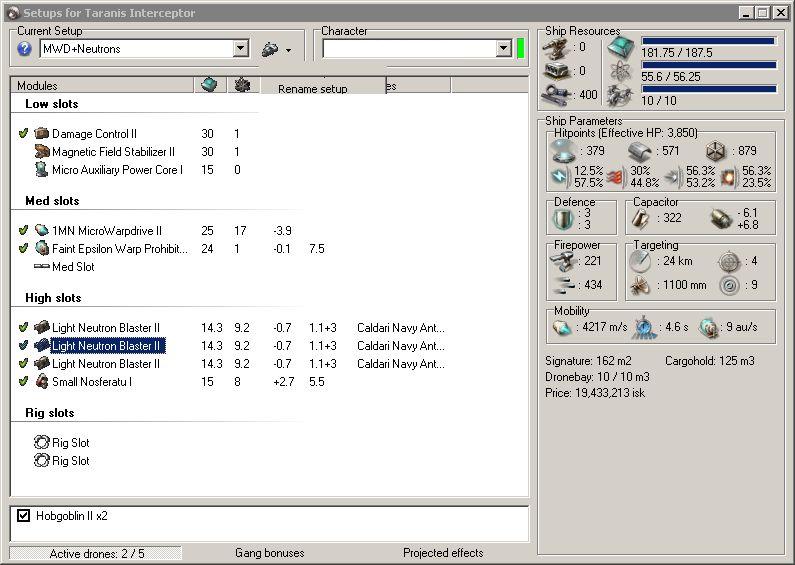This screenshot has height=565, width=795.
Task: Click the targeting range 24 km icon
Action: (640, 261)
